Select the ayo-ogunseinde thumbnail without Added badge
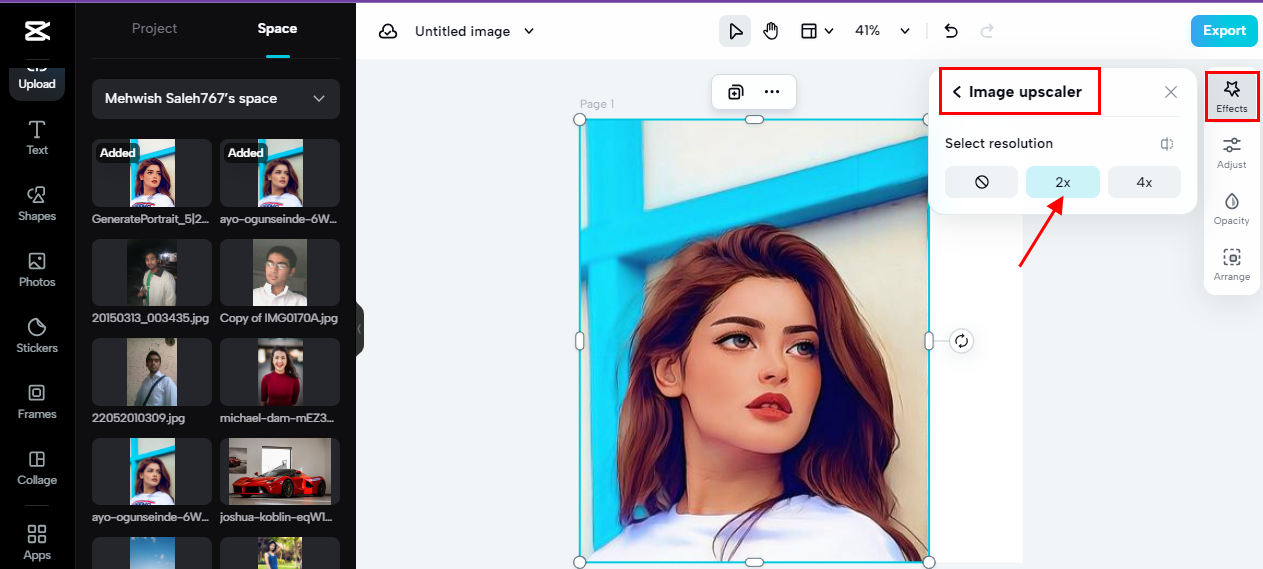Image resolution: width=1263 pixels, height=569 pixels. coord(152,472)
